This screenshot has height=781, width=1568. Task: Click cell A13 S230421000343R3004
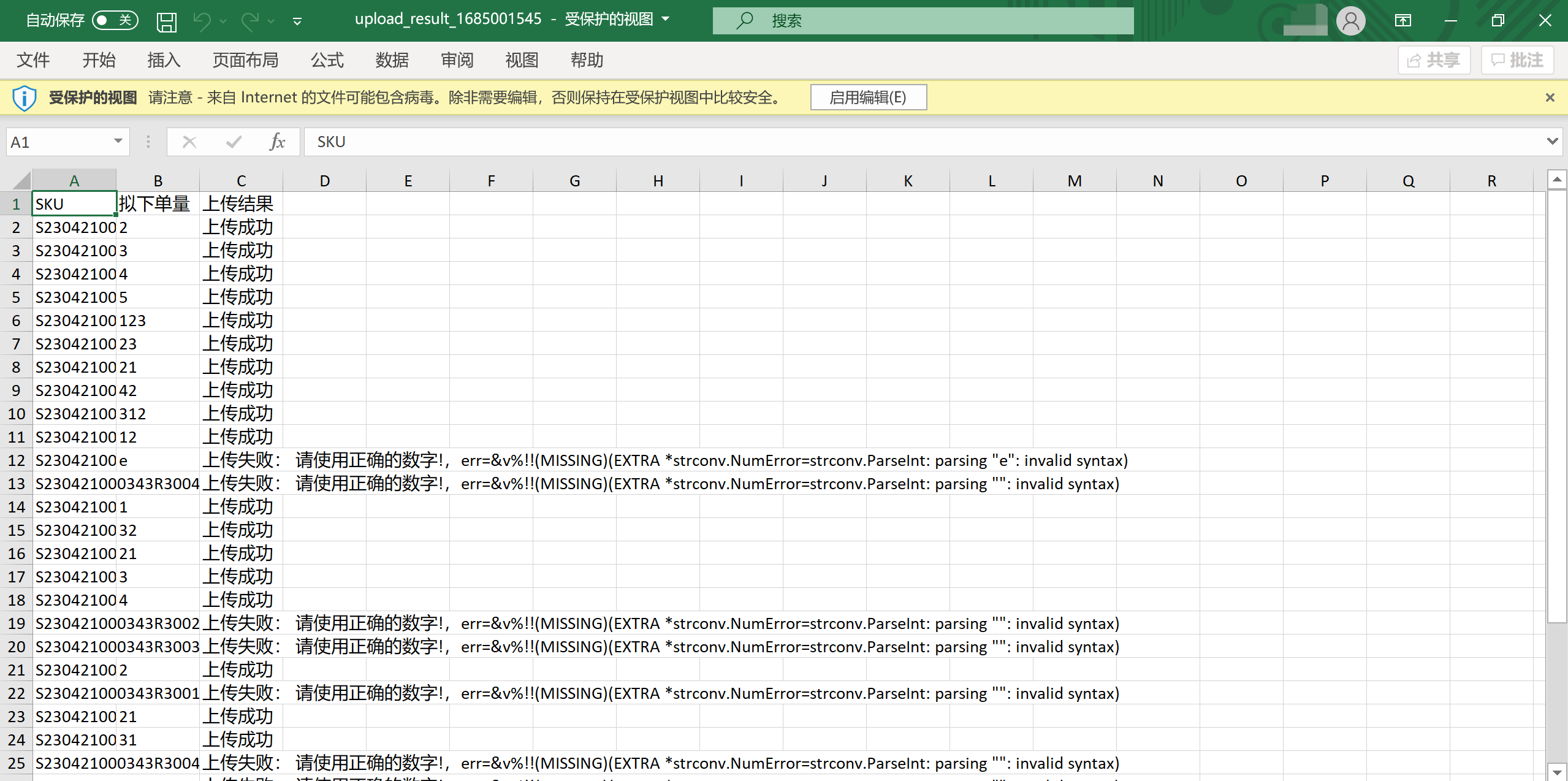pos(74,484)
